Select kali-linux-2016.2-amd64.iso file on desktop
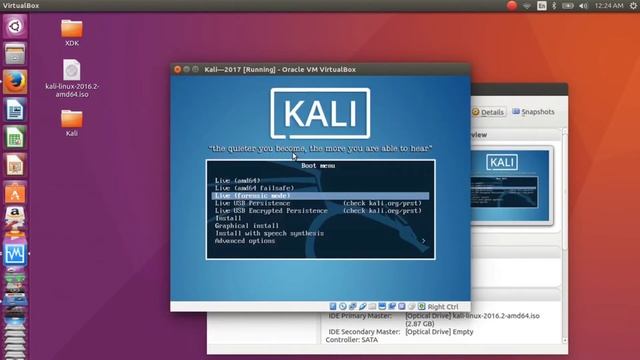640x360 pixels. (72, 78)
